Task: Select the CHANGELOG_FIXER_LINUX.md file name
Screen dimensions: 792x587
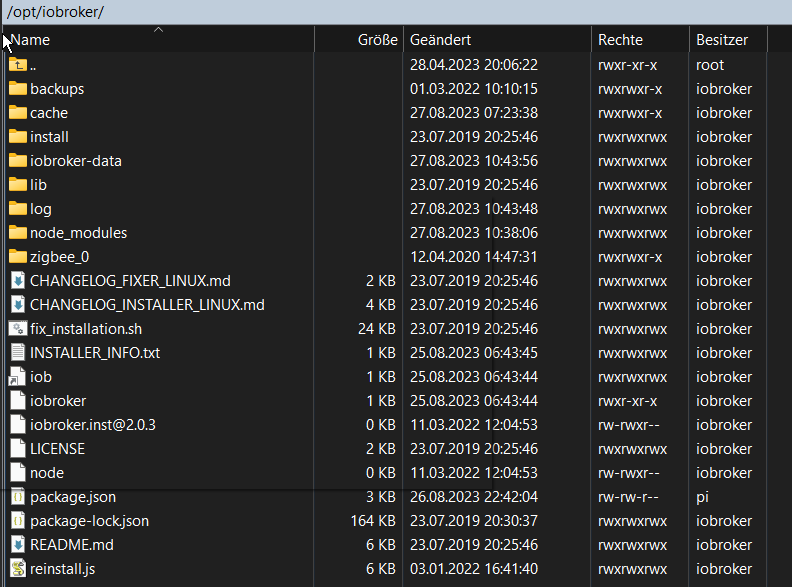Action: [x=130, y=281]
